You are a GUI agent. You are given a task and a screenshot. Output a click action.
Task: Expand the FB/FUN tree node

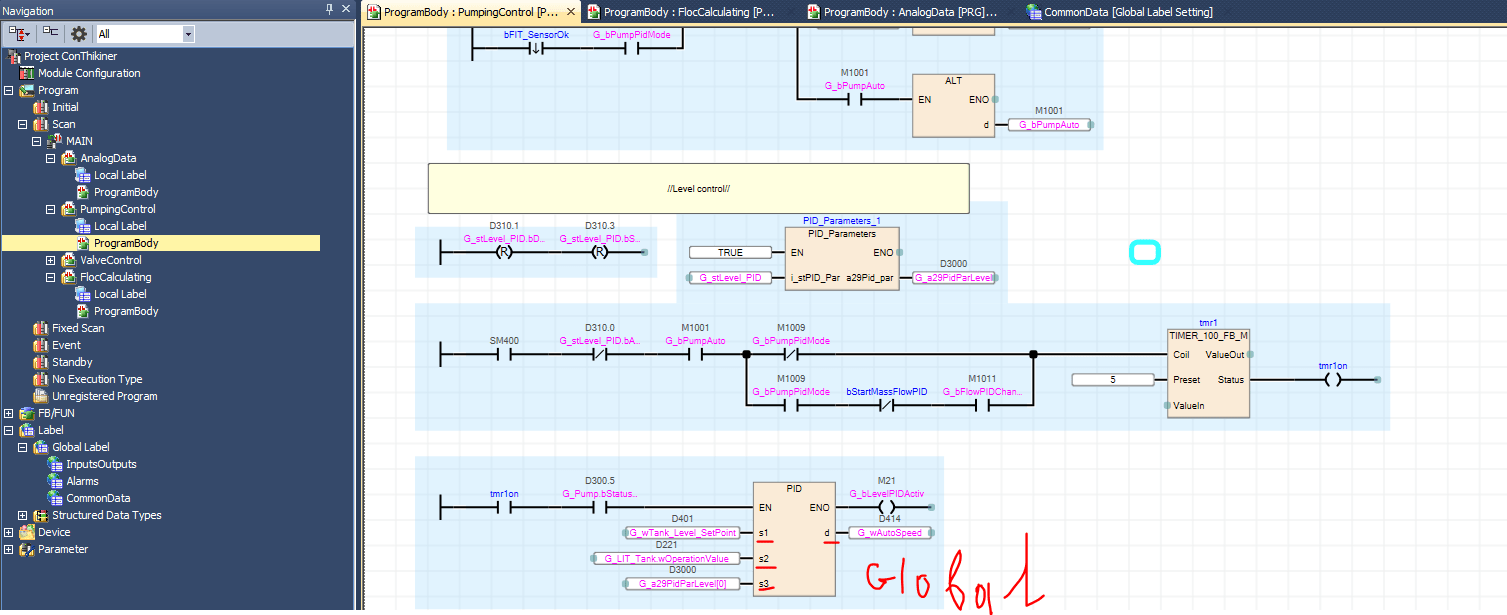click(8, 413)
